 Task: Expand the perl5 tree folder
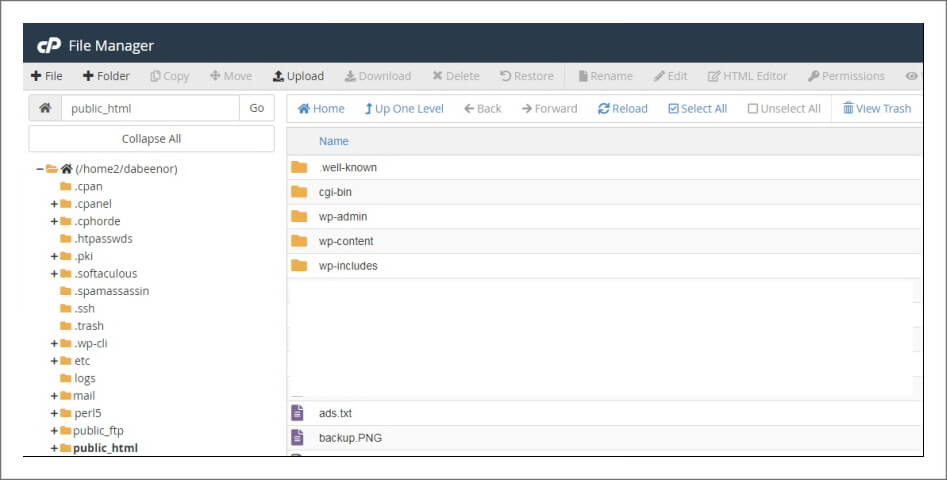(54, 414)
